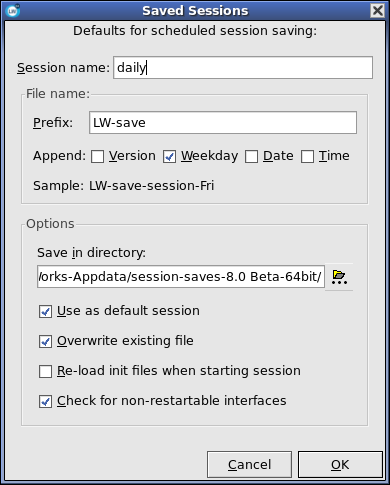Click the Sample LW-save-session-Fri text
The height and width of the screenshot is (485, 390).
(x=124, y=186)
